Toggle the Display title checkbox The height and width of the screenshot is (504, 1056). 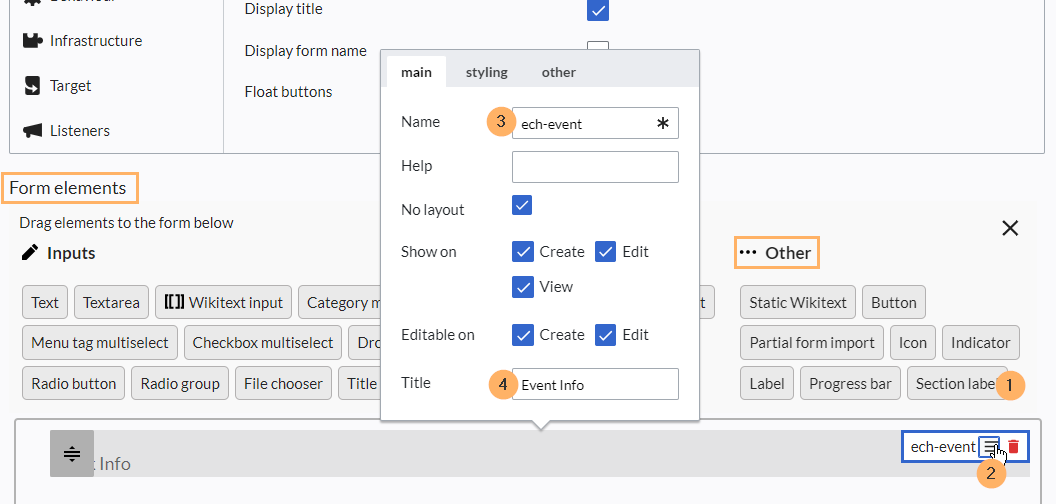[x=598, y=10]
